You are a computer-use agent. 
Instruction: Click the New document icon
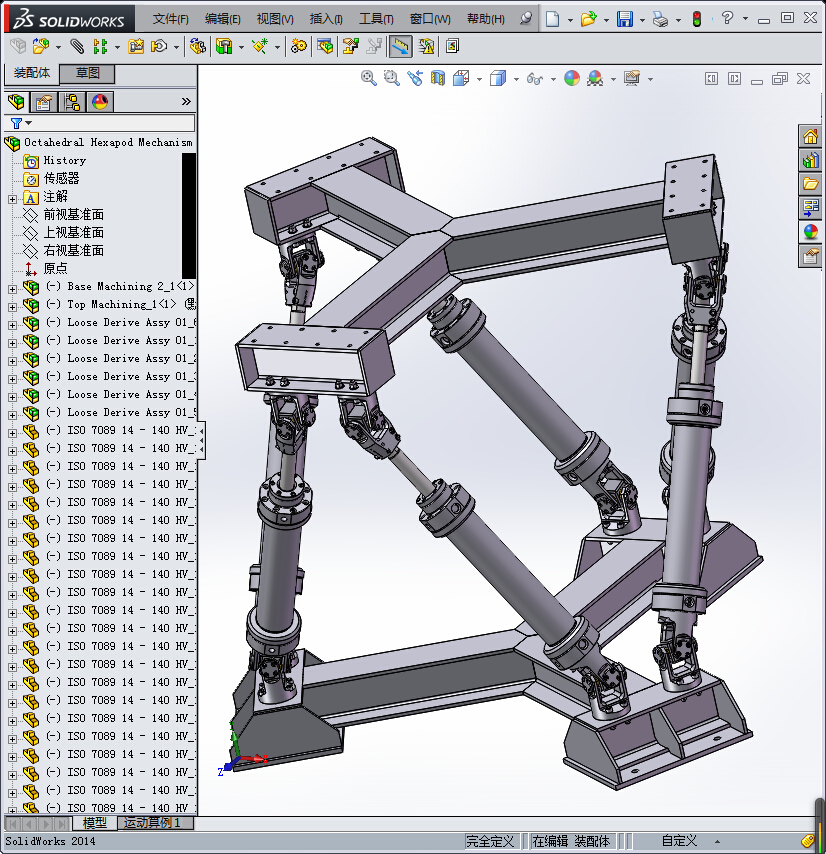tap(553, 19)
